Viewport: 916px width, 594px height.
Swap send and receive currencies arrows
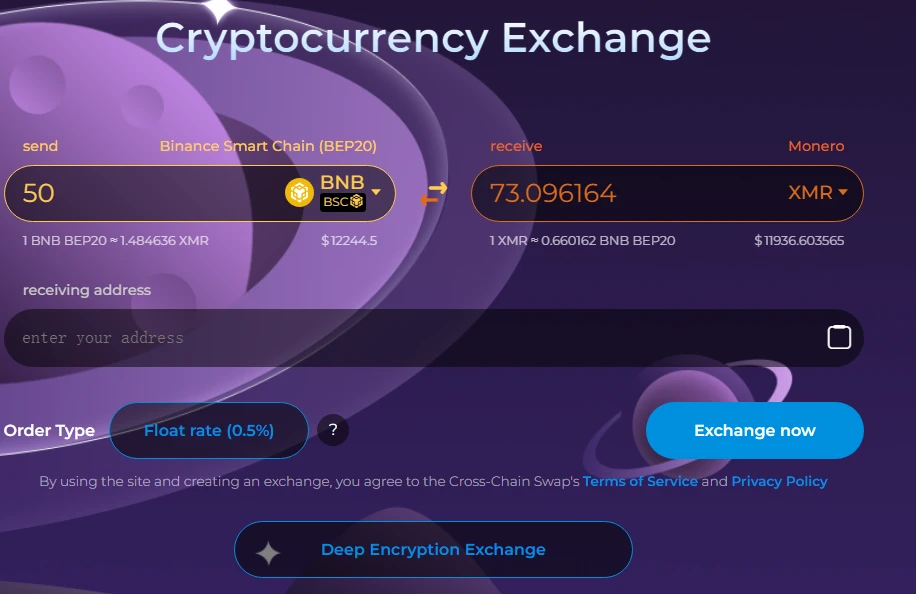tap(433, 193)
